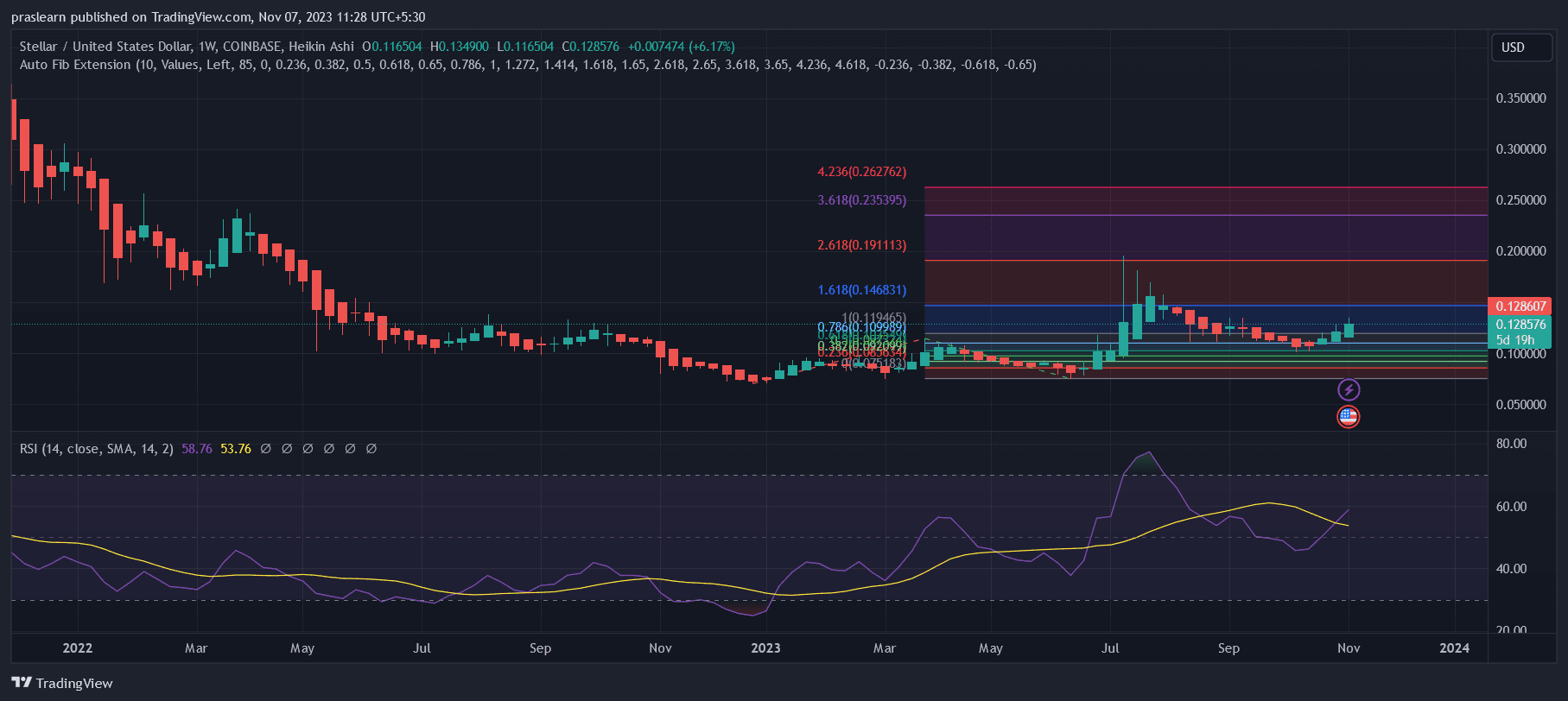Click the last ∅ symbol in RSI legend
The height and width of the screenshot is (701, 1568).
pos(371,449)
